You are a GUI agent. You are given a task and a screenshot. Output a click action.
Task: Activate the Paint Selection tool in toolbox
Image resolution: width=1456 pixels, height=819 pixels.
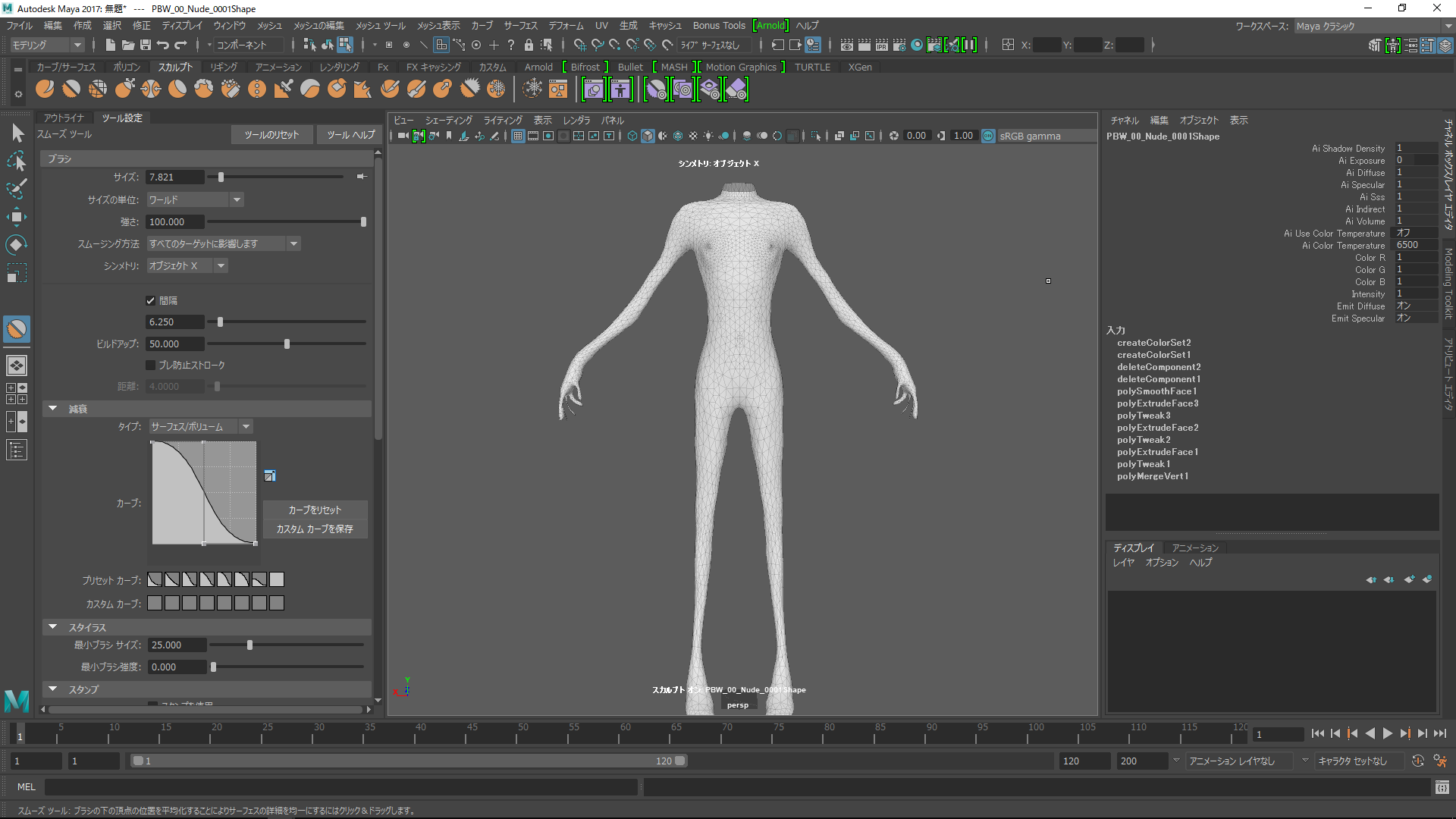tap(17, 189)
